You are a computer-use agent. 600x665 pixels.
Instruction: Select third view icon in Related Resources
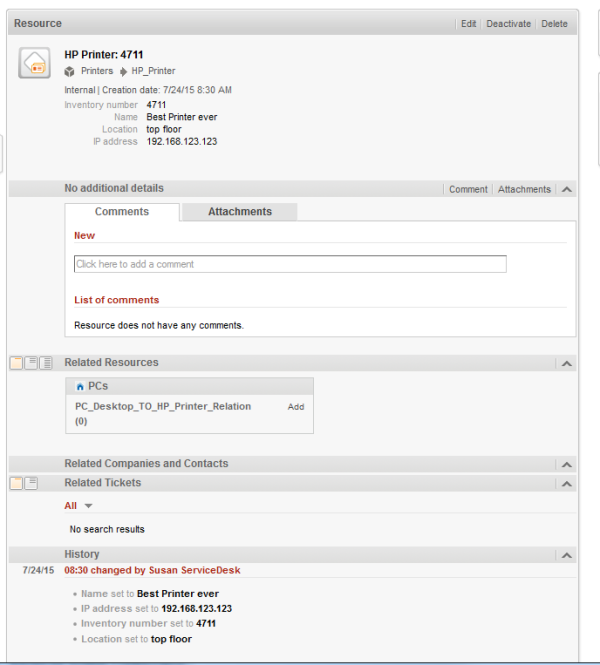click(46, 363)
